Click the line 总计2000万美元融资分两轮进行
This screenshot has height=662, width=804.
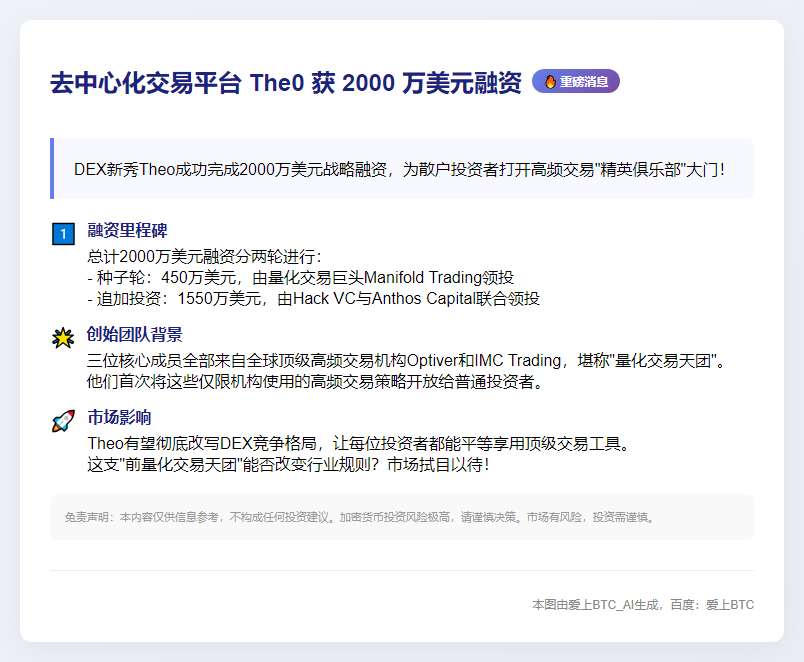pos(205,256)
